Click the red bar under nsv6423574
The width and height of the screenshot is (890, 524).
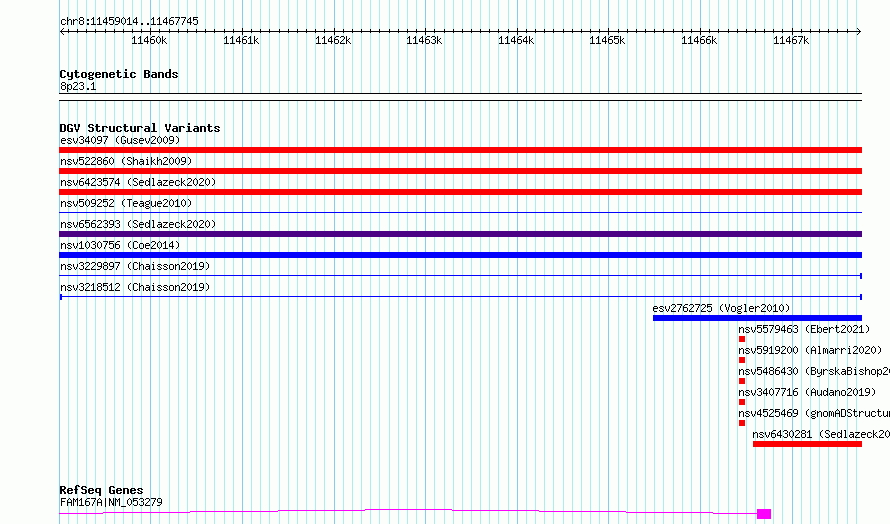(x=460, y=192)
